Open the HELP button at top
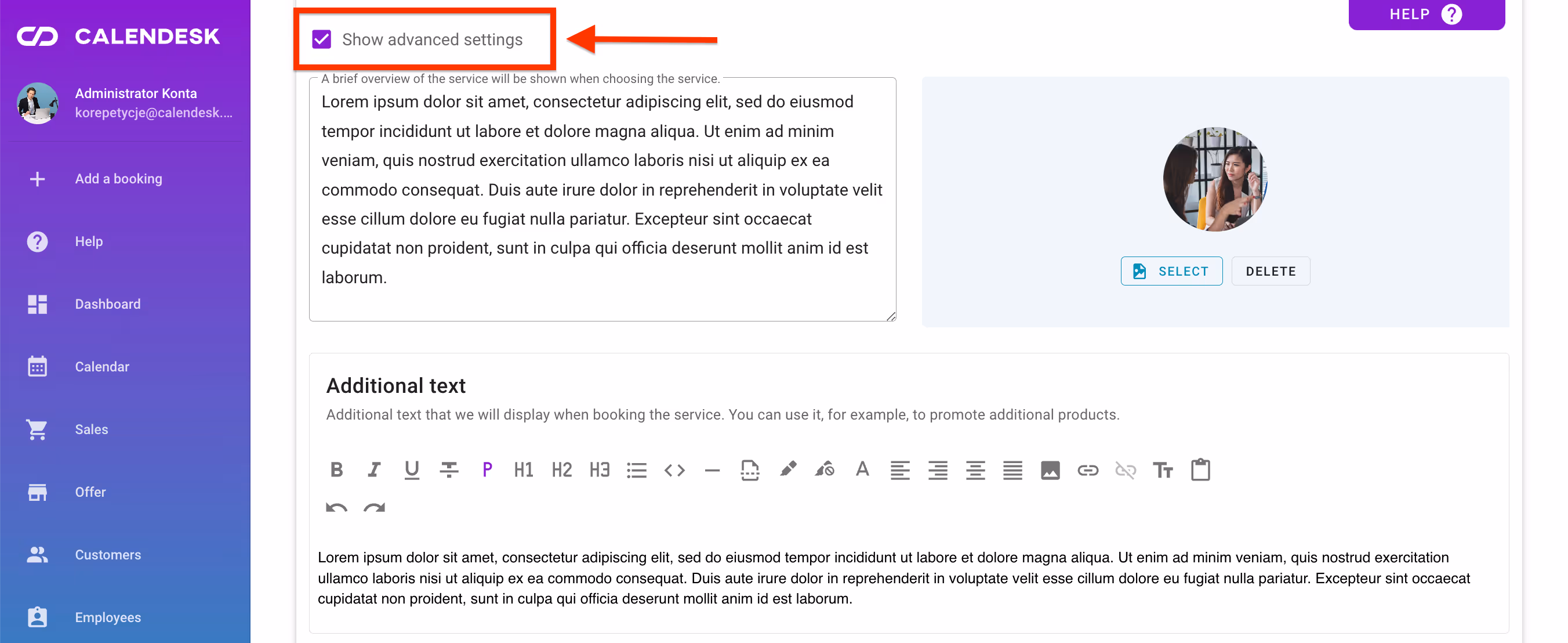Image resolution: width=1568 pixels, height=643 pixels. pyautogui.click(x=1426, y=14)
